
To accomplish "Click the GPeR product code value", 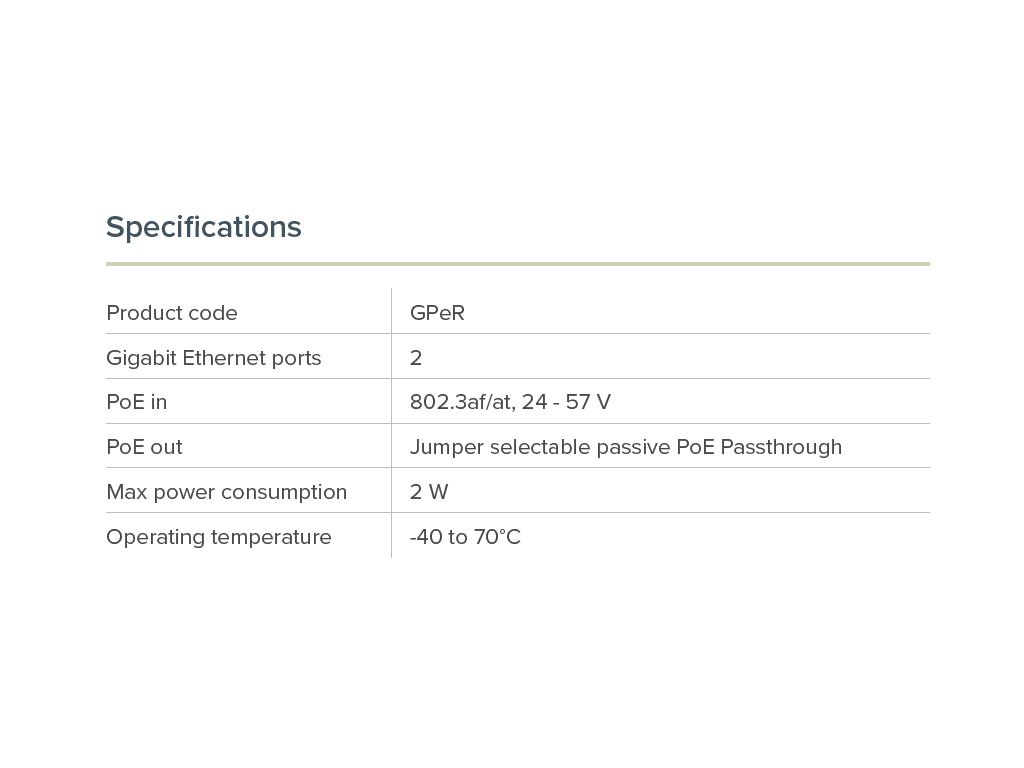I will point(437,313).
